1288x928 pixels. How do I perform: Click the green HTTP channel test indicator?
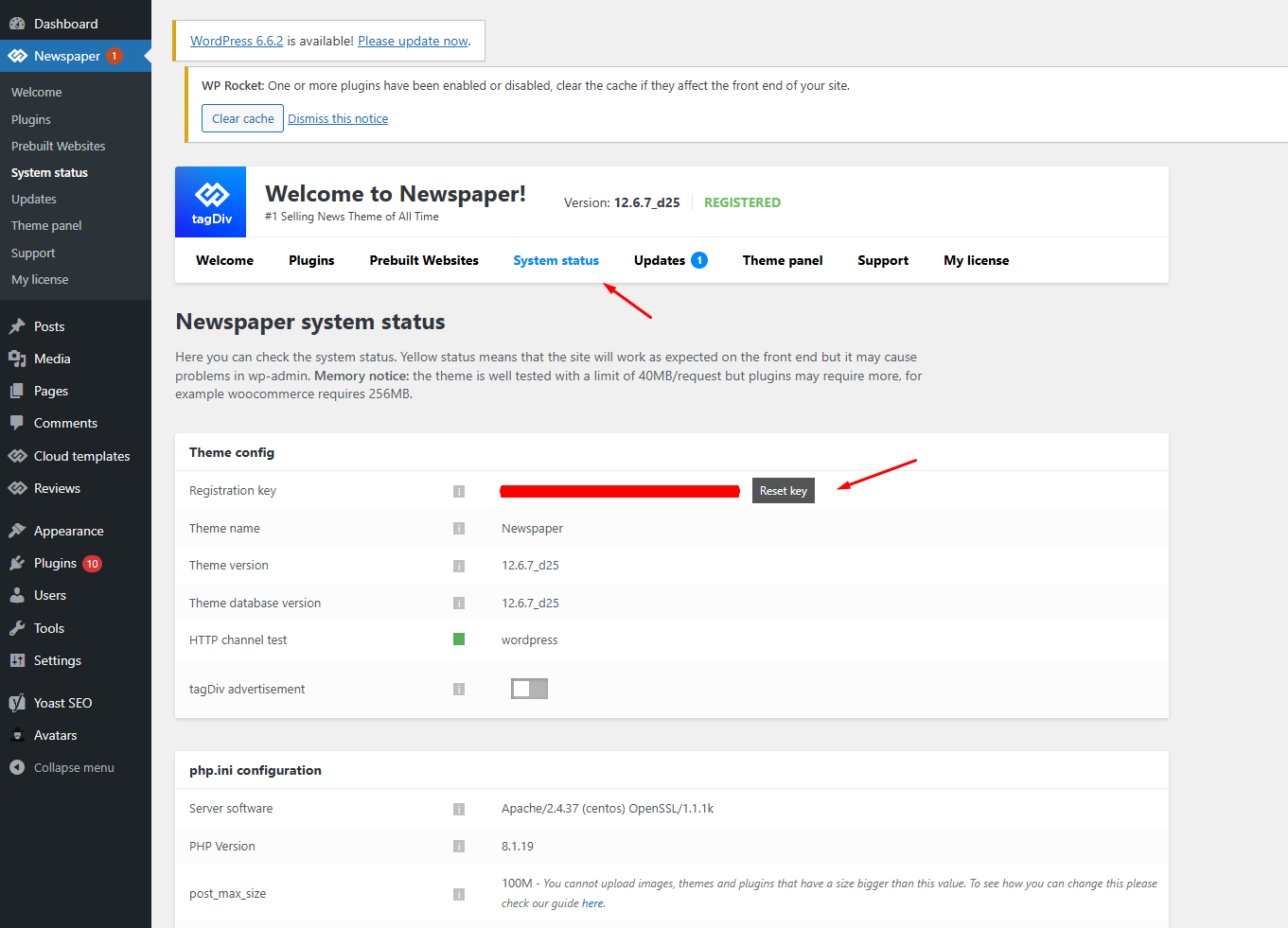click(459, 639)
